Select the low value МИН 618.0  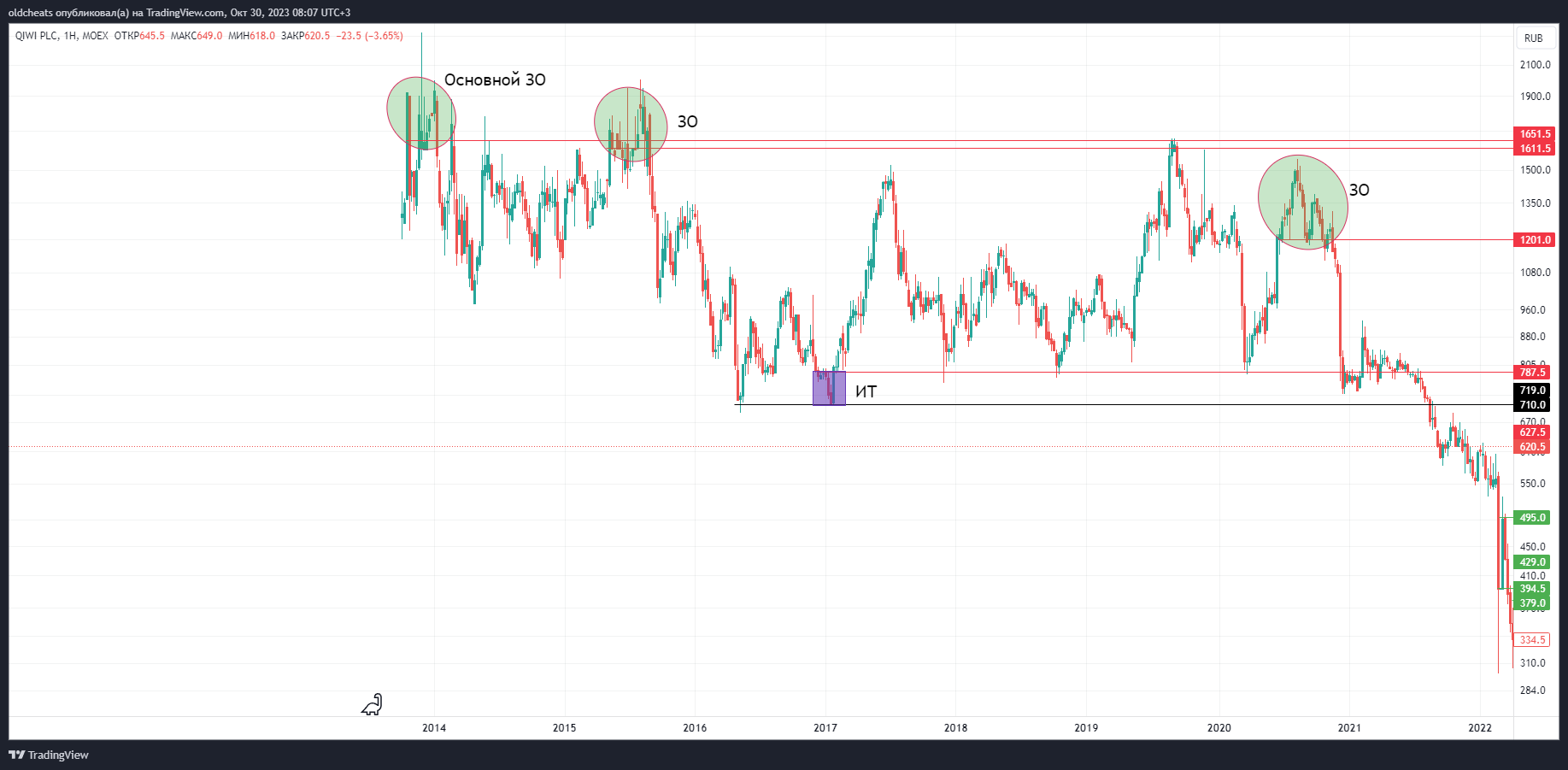252,36
